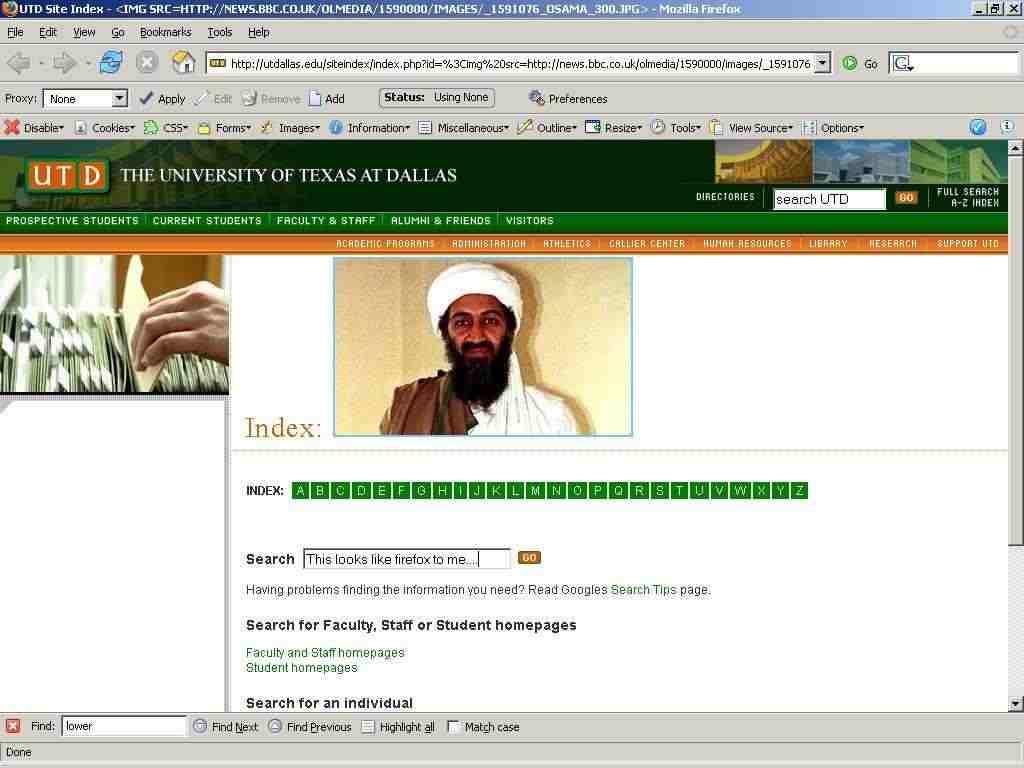Open the address bar history dropdown
1024x768 pixels.
[822, 63]
